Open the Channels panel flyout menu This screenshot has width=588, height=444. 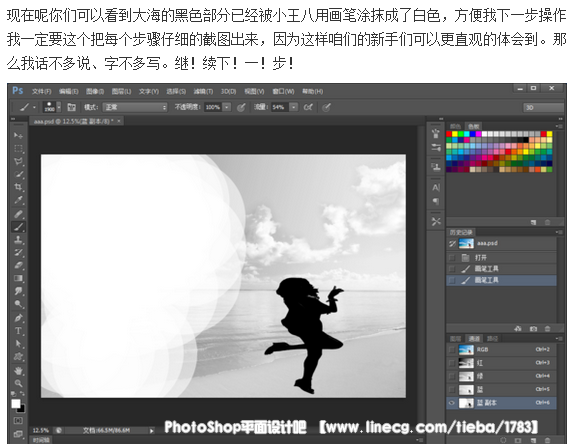tap(560, 339)
